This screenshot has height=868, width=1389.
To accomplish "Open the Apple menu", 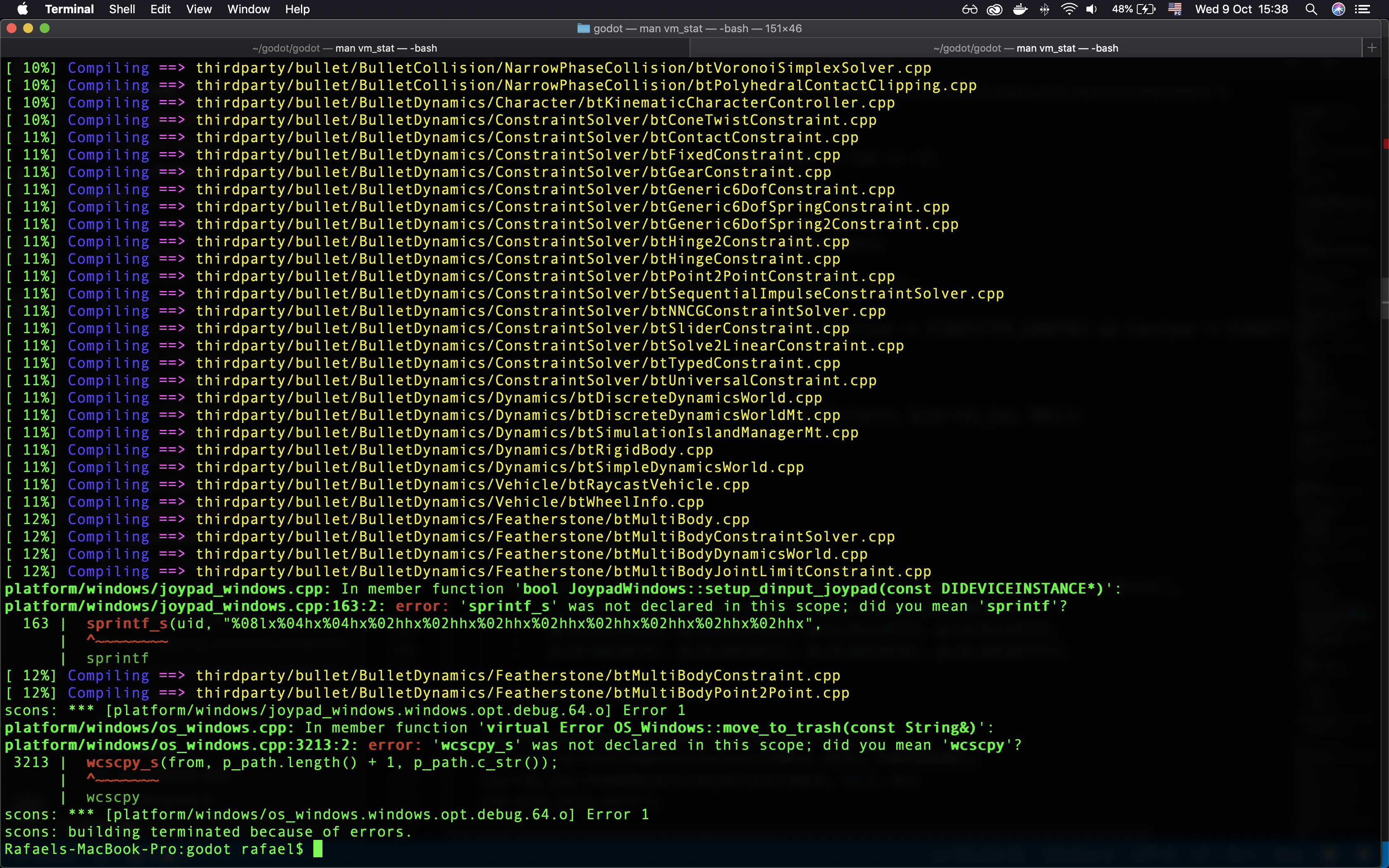I will (23, 9).
